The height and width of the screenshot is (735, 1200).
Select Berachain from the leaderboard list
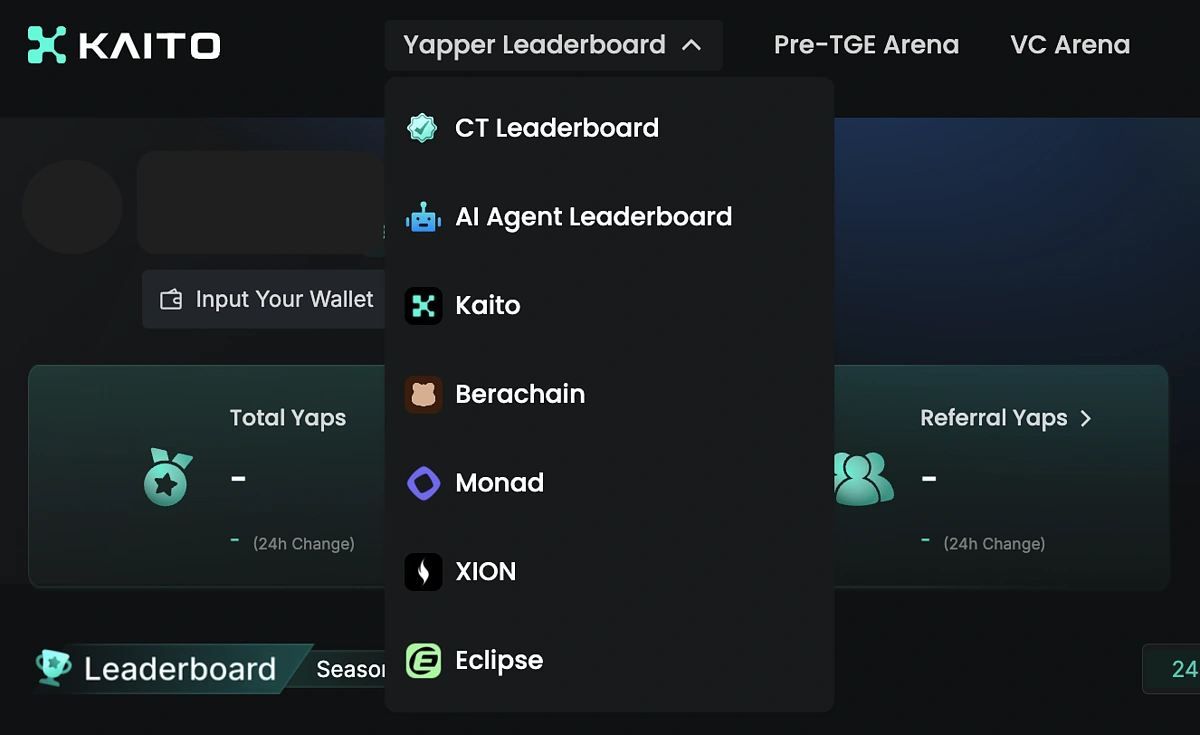(x=519, y=394)
